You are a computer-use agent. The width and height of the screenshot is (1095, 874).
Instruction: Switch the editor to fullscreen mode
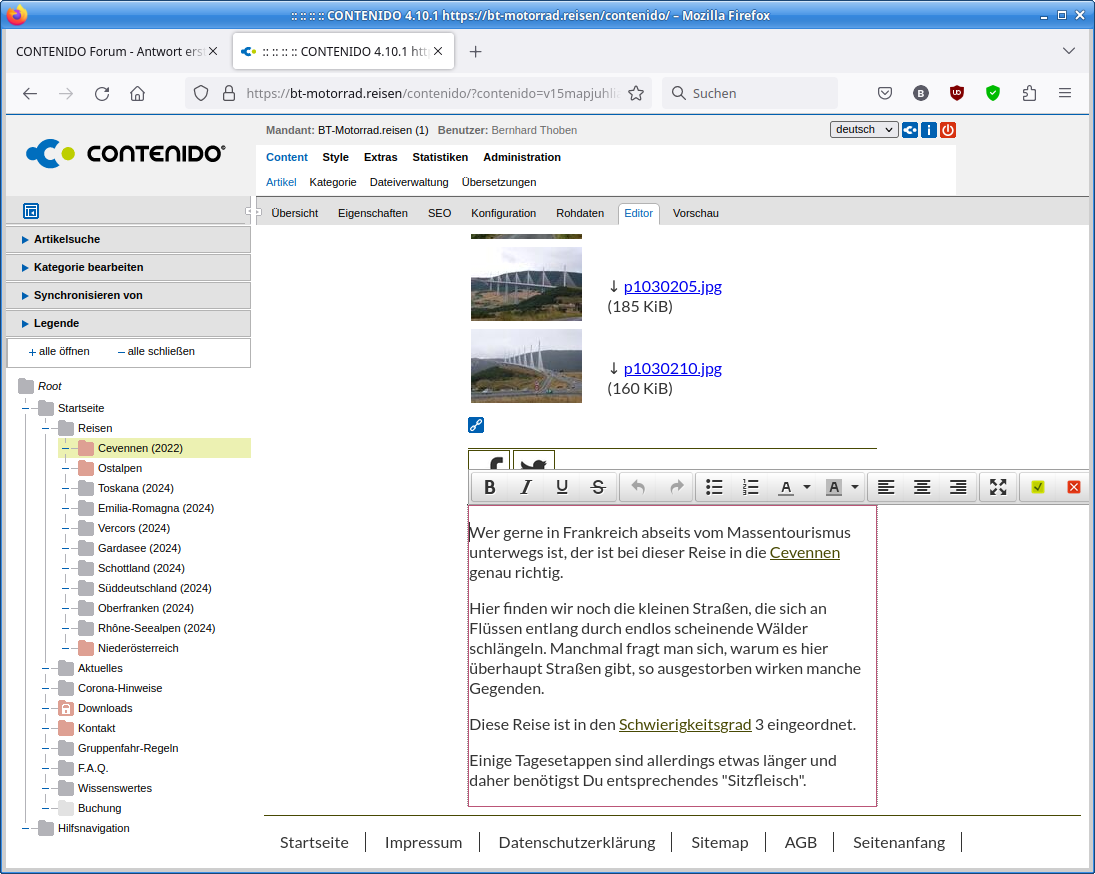[x=998, y=487]
